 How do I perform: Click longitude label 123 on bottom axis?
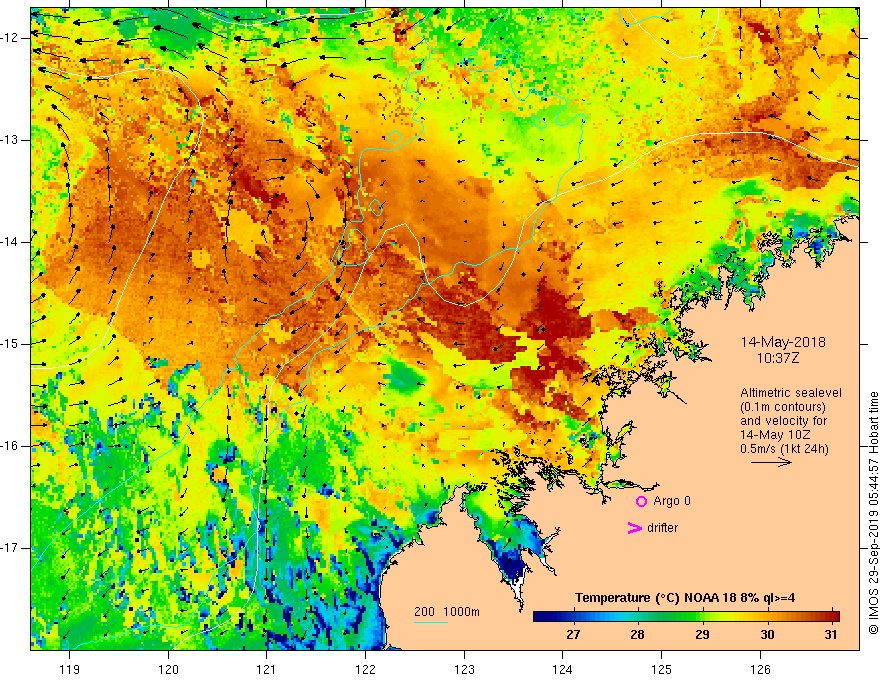pyautogui.click(x=464, y=670)
